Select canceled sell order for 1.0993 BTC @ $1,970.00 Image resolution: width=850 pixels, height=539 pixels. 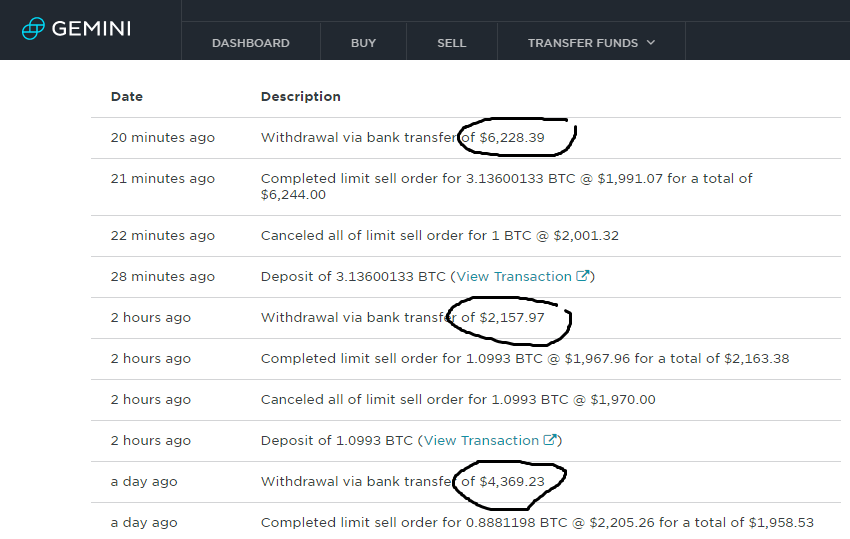pyautogui.click(x=458, y=400)
